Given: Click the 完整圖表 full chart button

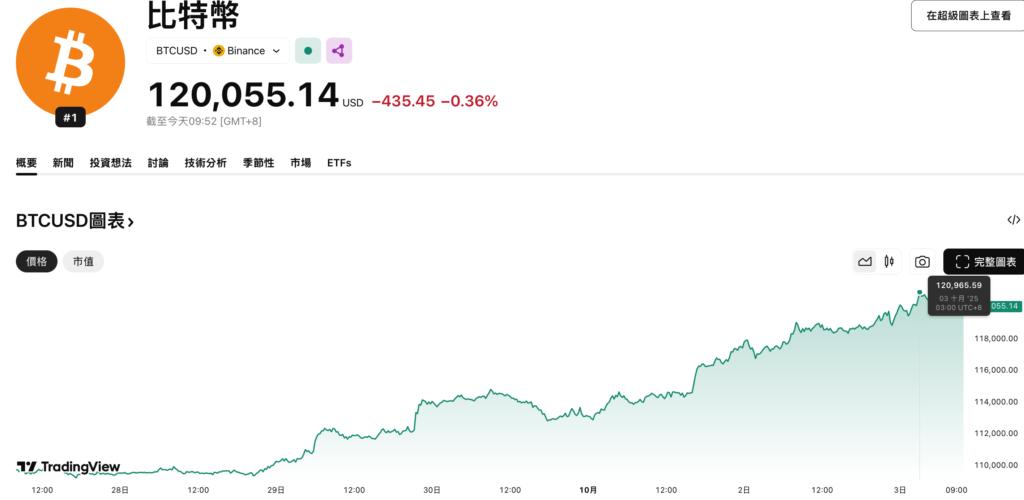Looking at the screenshot, I should 984,262.
